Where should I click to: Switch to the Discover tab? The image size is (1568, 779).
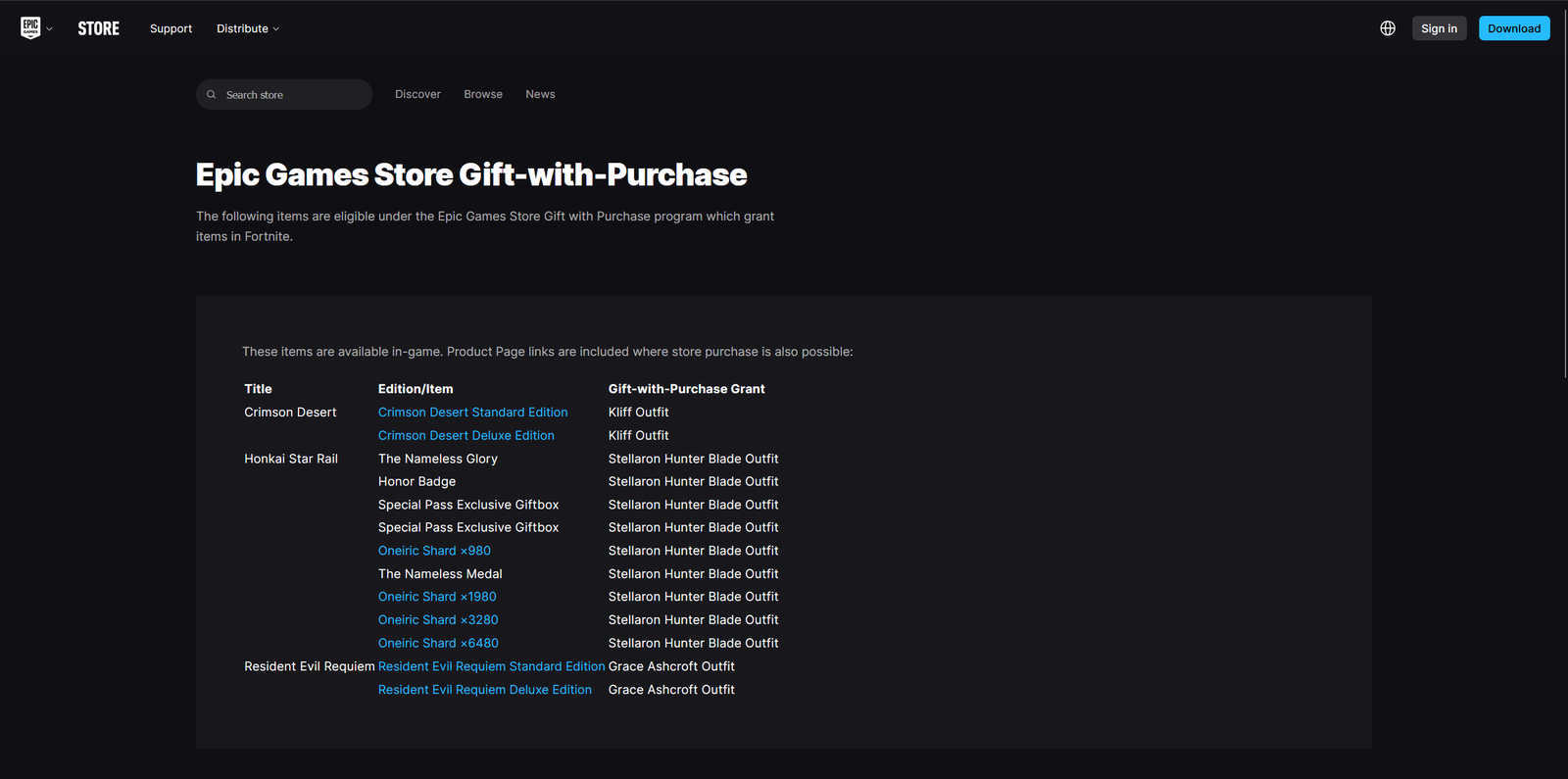coord(417,94)
